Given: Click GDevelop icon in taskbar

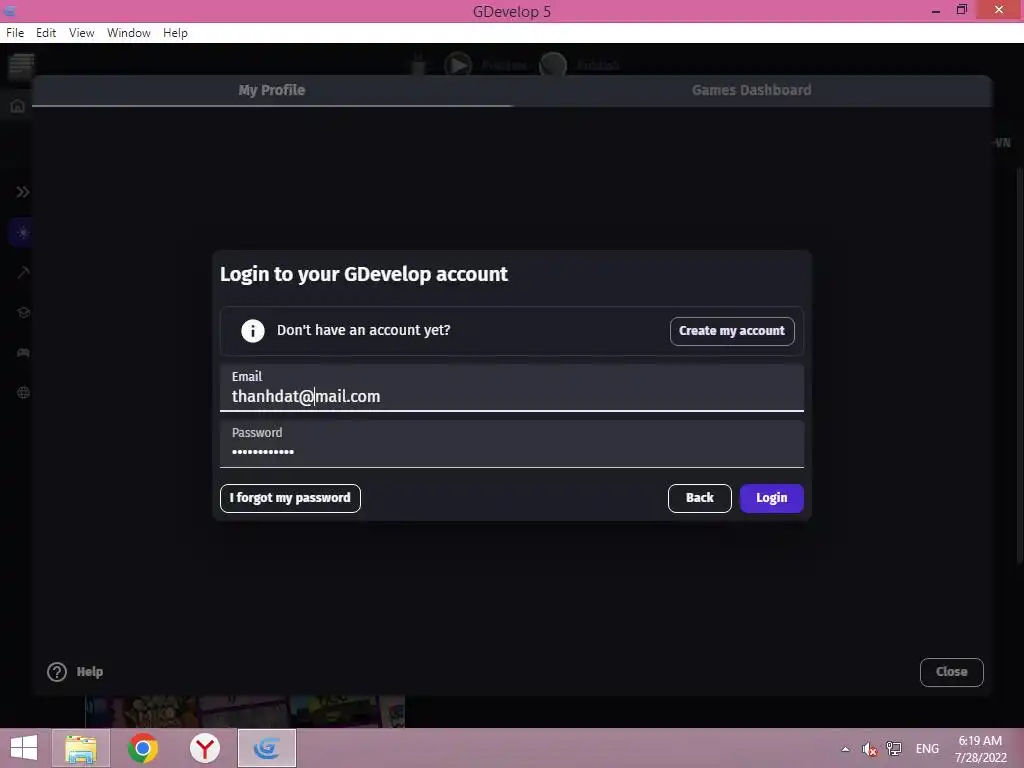Looking at the screenshot, I should click(266, 748).
